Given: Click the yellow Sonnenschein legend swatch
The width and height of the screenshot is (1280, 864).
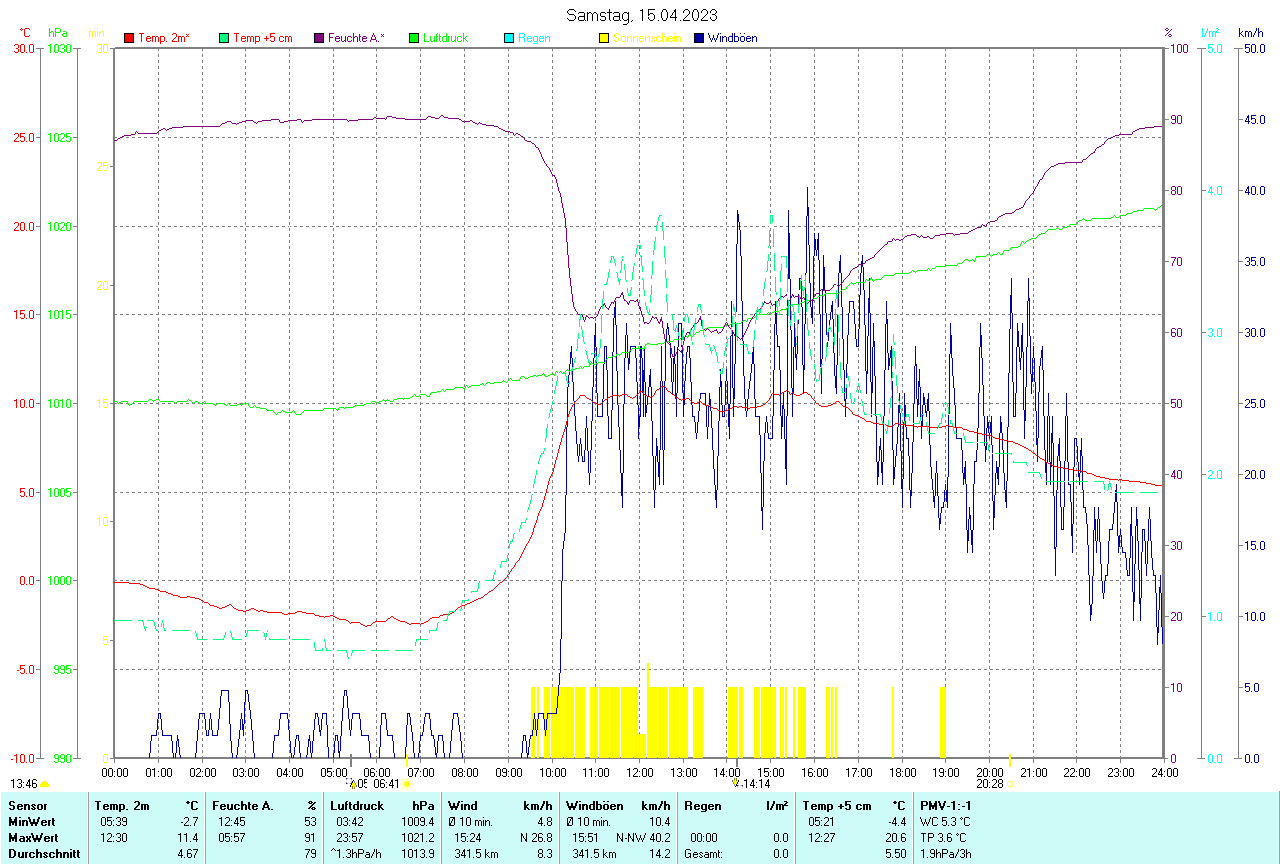Looking at the screenshot, I should [604, 38].
